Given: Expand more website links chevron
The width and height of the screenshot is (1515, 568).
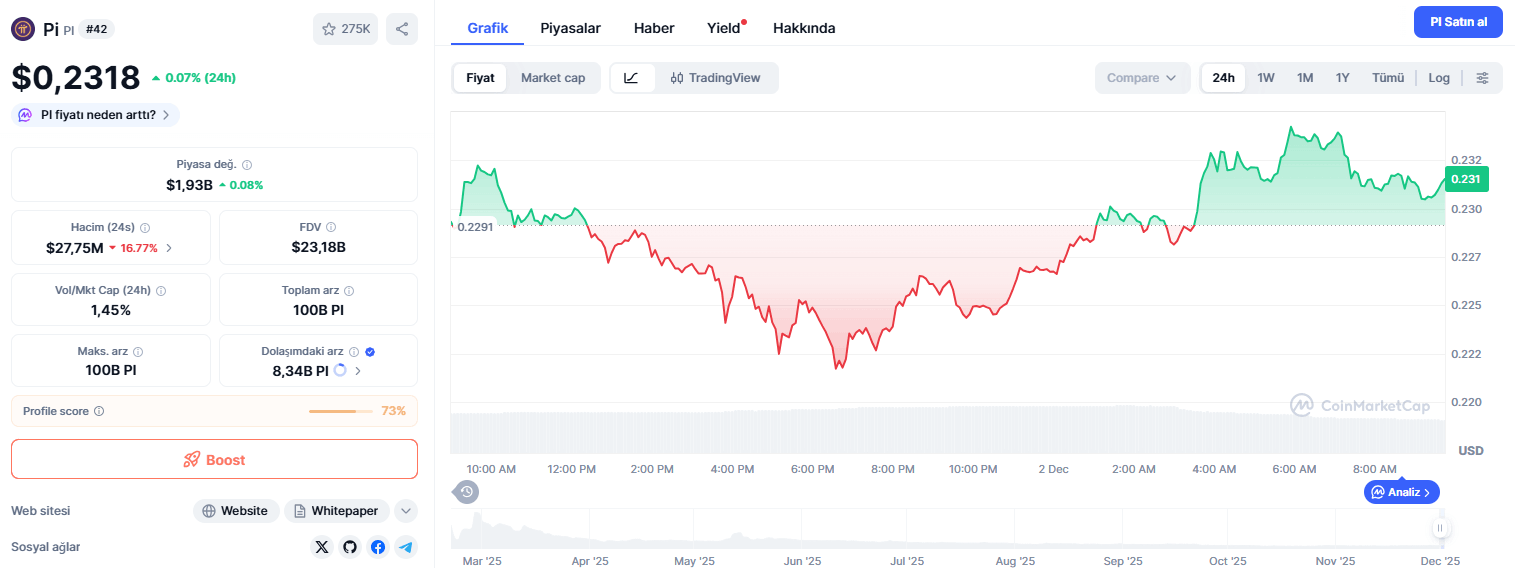Looking at the screenshot, I should point(406,511).
